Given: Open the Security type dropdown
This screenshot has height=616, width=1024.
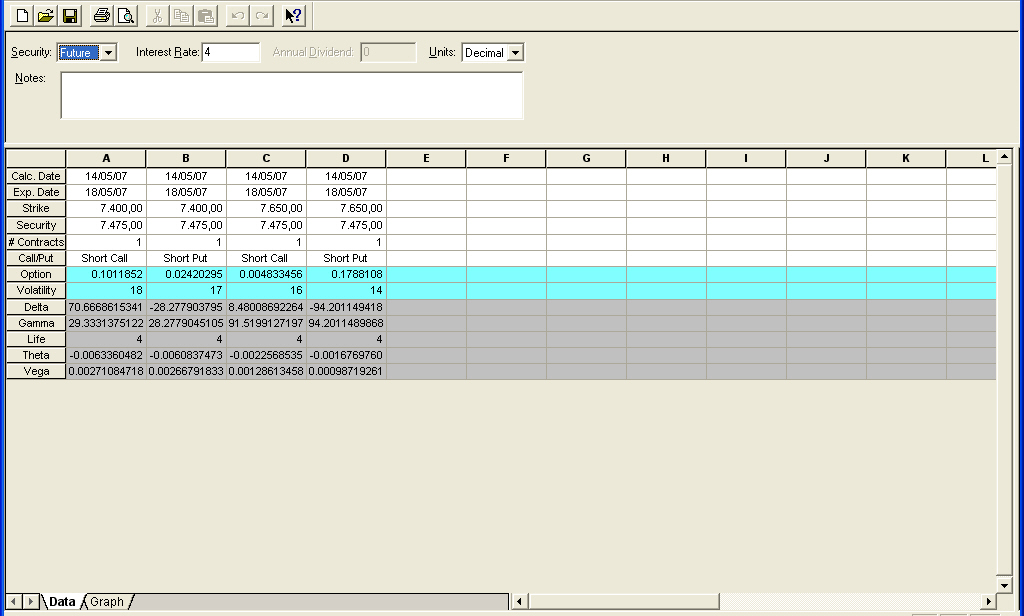Looking at the screenshot, I should click(x=109, y=52).
